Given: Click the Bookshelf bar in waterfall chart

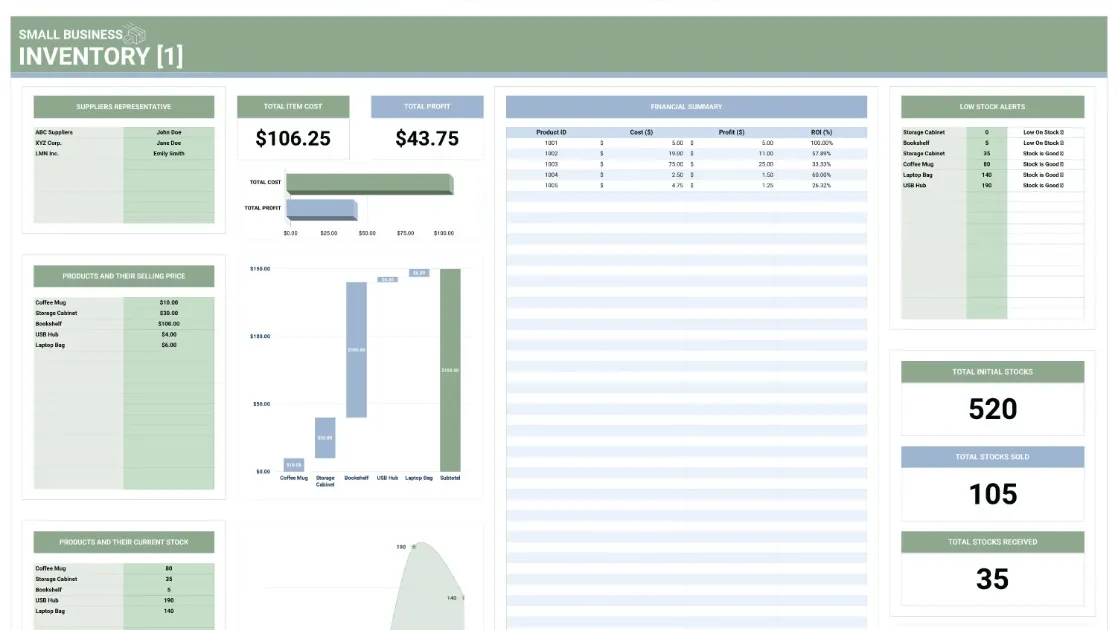Looking at the screenshot, I should tap(356, 350).
